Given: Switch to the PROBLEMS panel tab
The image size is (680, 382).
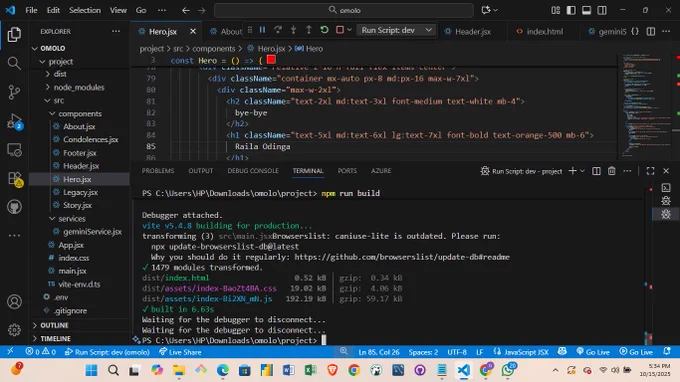Looking at the screenshot, I should 158,171.
